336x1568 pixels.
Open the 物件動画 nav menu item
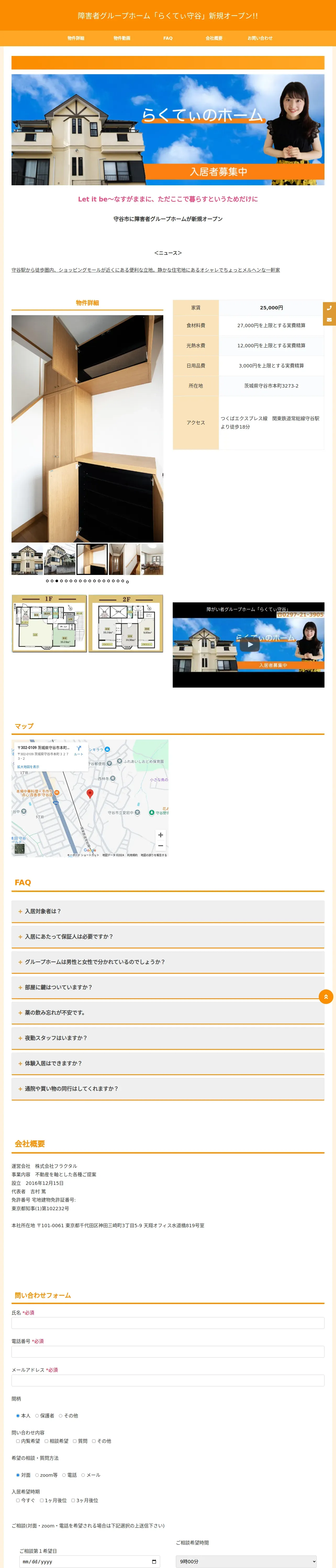pyautogui.click(x=122, y=38)
